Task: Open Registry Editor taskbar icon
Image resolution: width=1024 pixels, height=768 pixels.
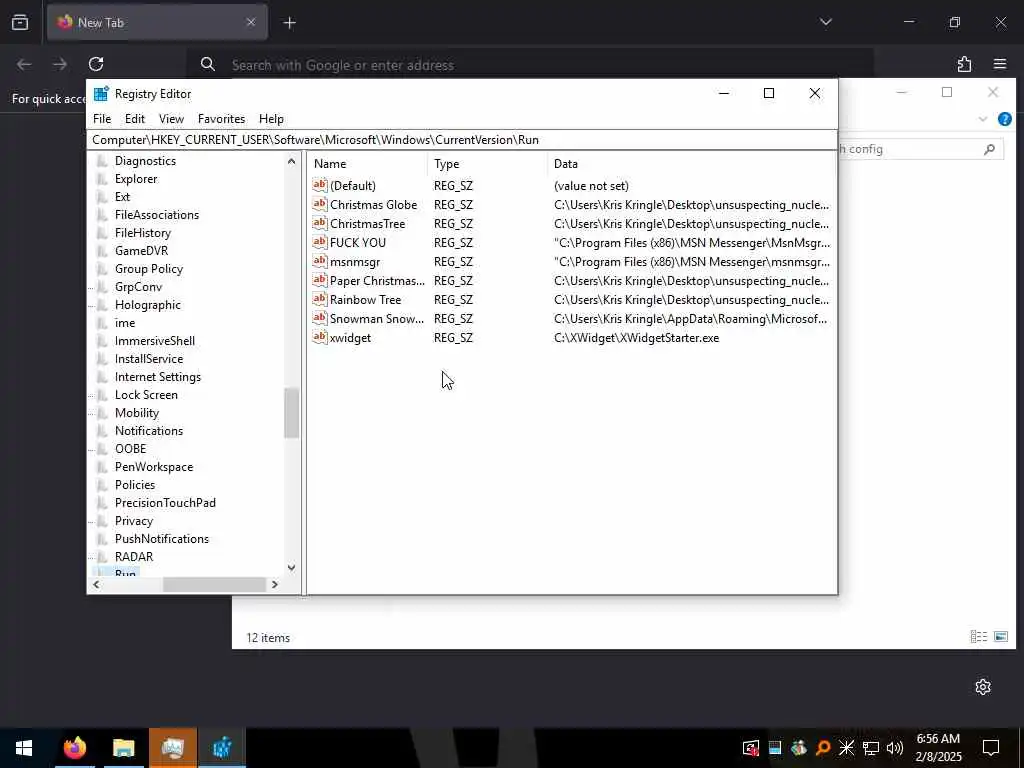Action: coord(222,748)
